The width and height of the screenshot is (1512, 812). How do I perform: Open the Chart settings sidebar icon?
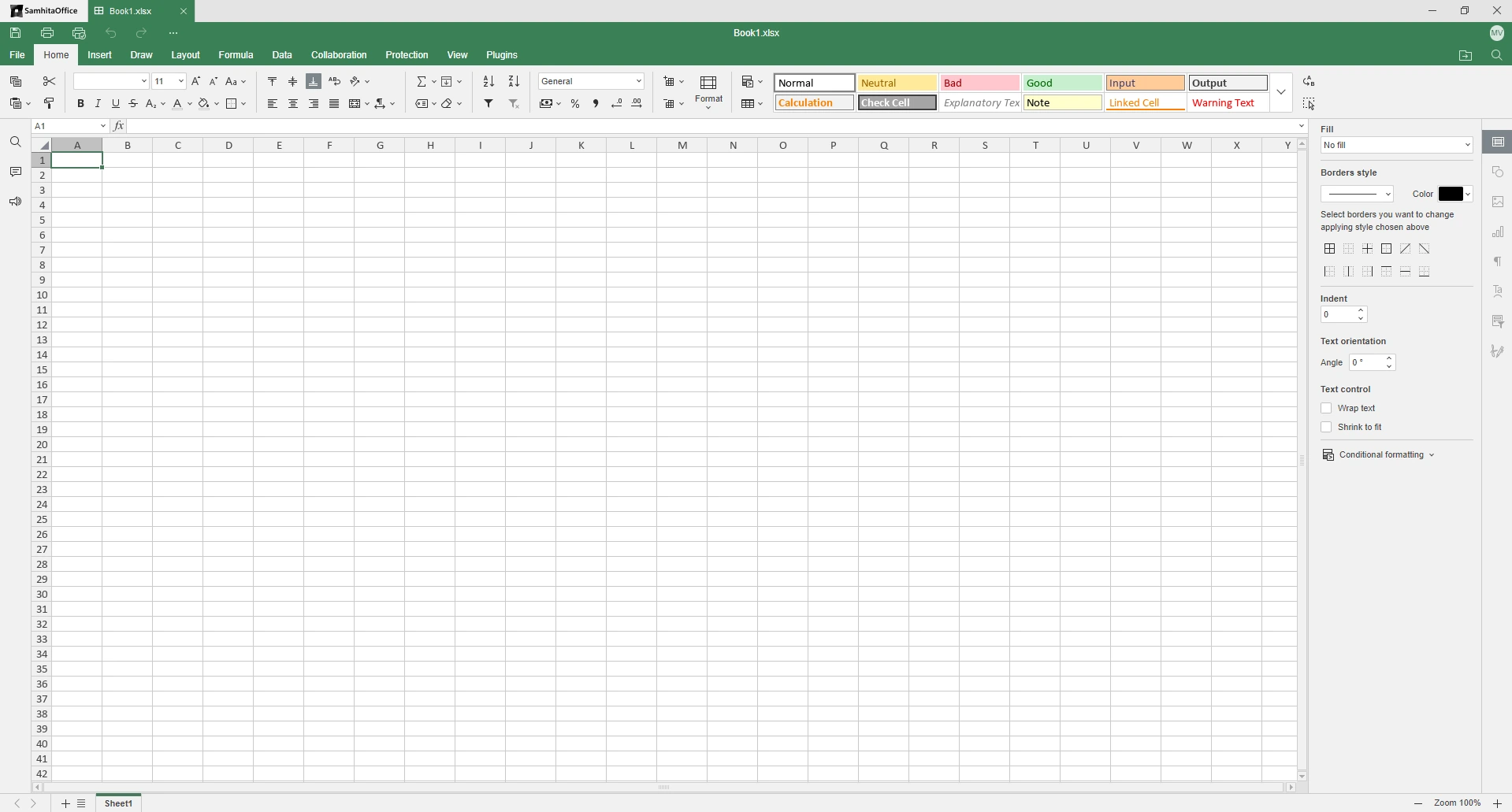pyautogui.click(x=1498, y=232)
